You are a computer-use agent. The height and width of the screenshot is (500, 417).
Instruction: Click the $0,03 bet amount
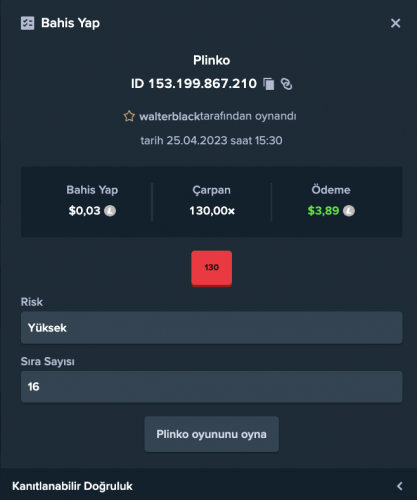tap(84, 211)
